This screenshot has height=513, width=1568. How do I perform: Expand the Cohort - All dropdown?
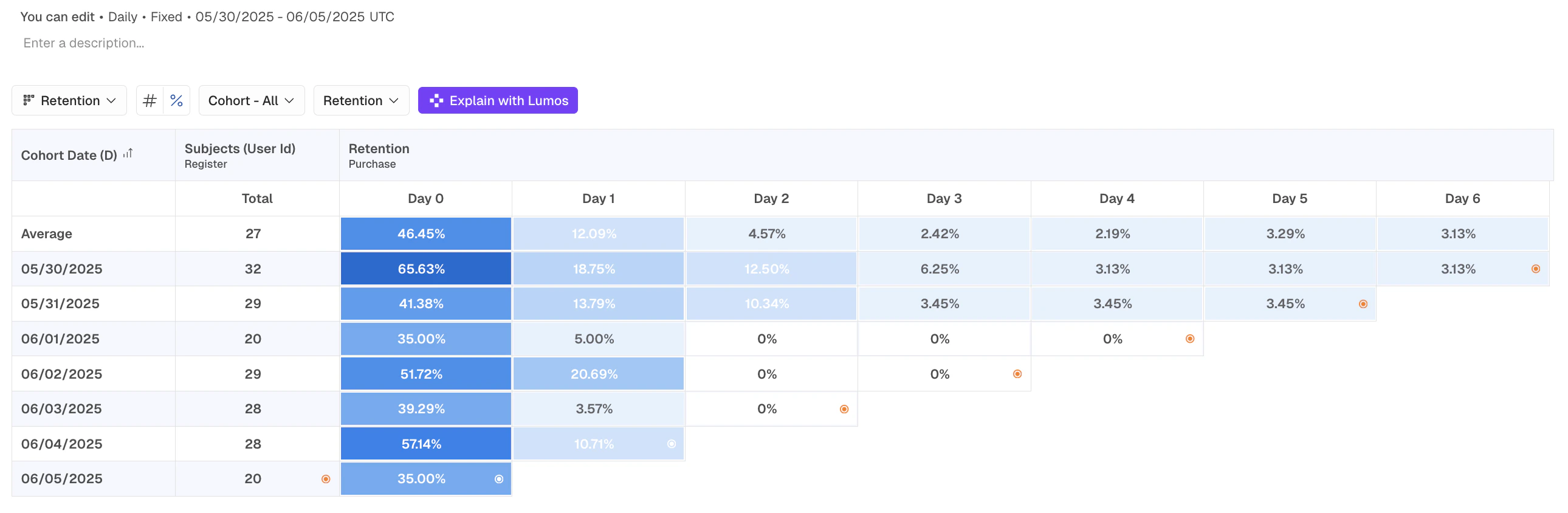point(251,100)
